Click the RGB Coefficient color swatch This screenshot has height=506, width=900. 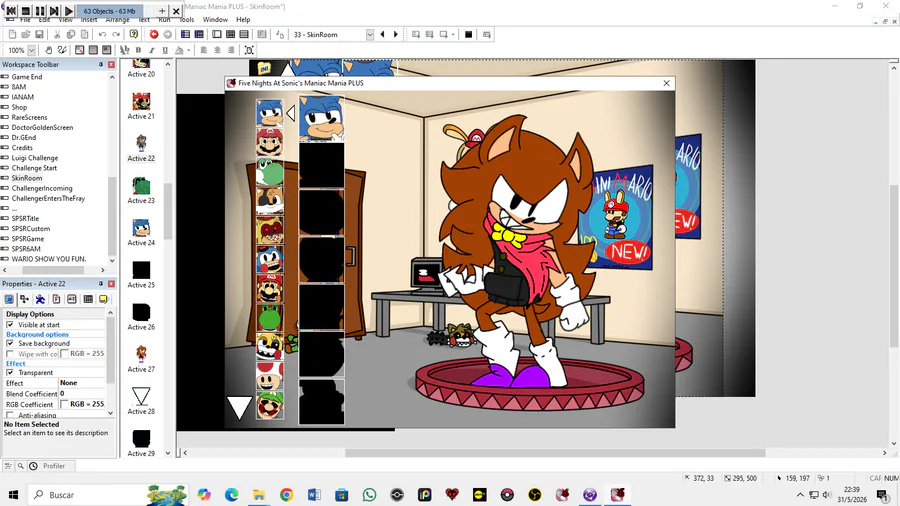pos(64,404)
